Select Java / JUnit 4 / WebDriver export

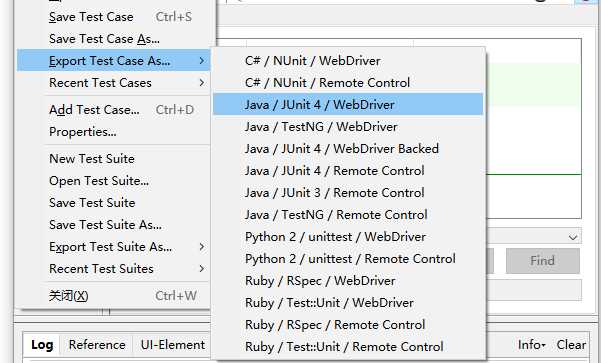click(348, 104)
